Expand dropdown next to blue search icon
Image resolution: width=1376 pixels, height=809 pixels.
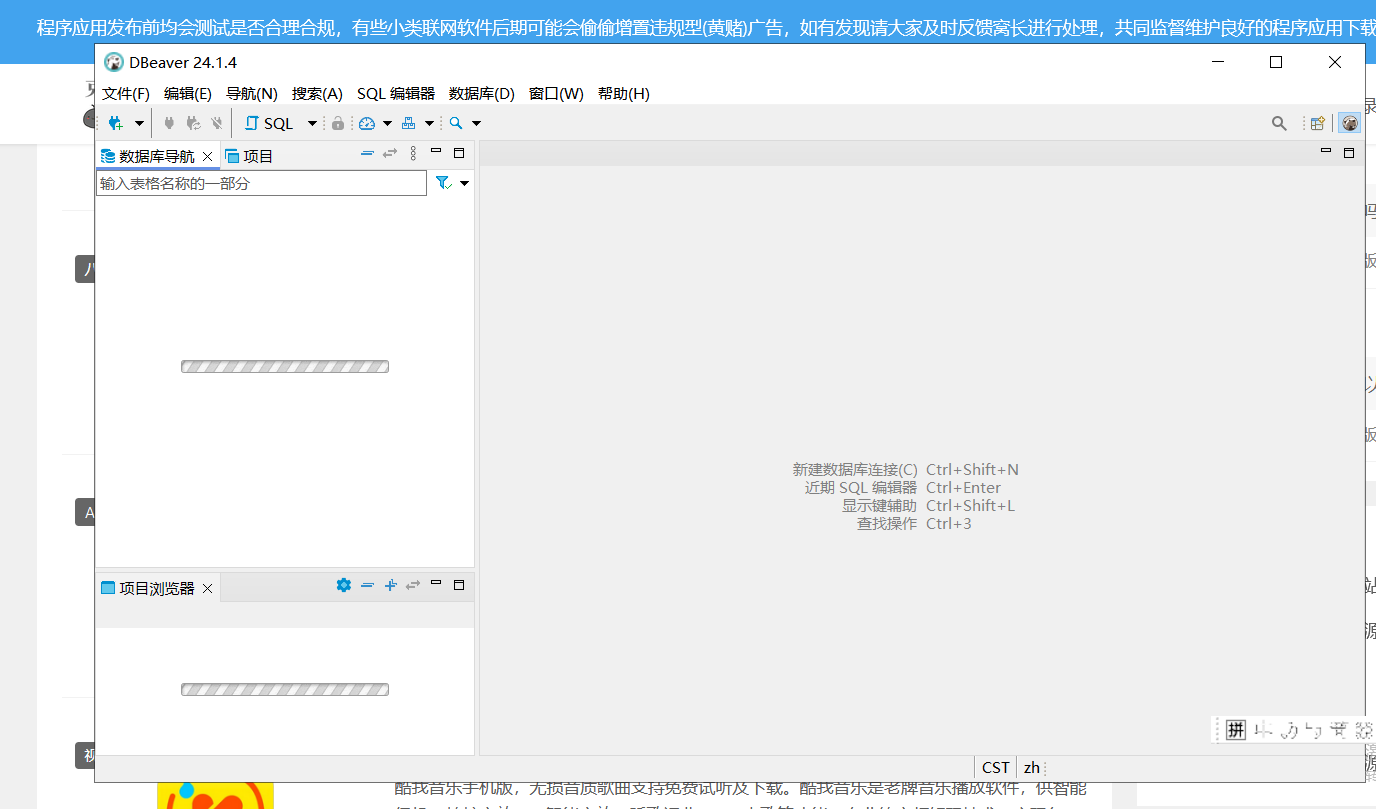pos(476,123)
